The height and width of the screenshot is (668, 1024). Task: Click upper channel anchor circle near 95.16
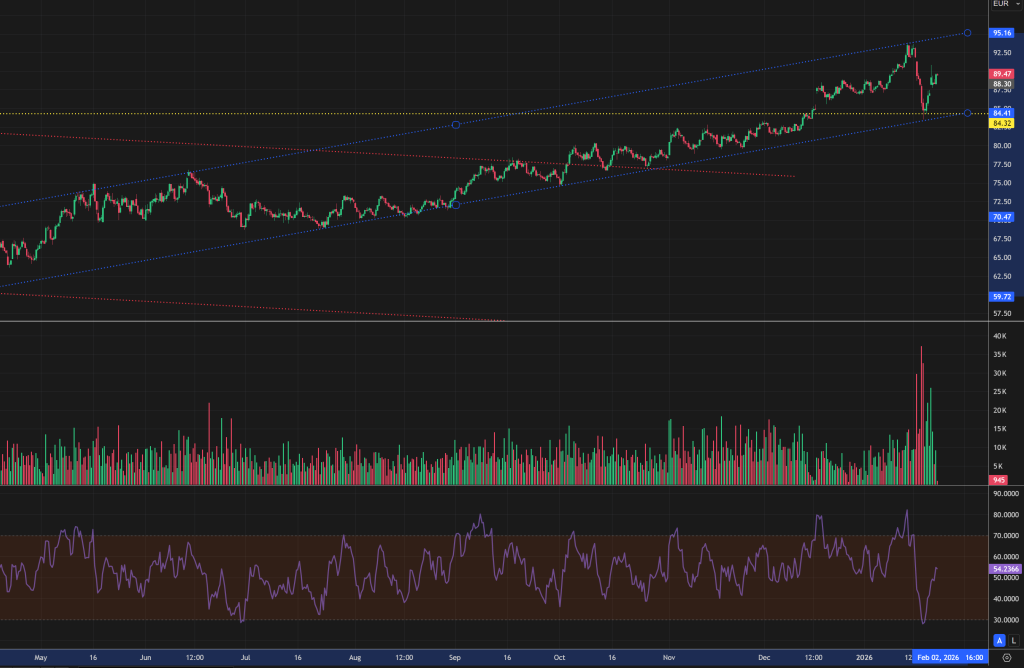coord(967,33)
